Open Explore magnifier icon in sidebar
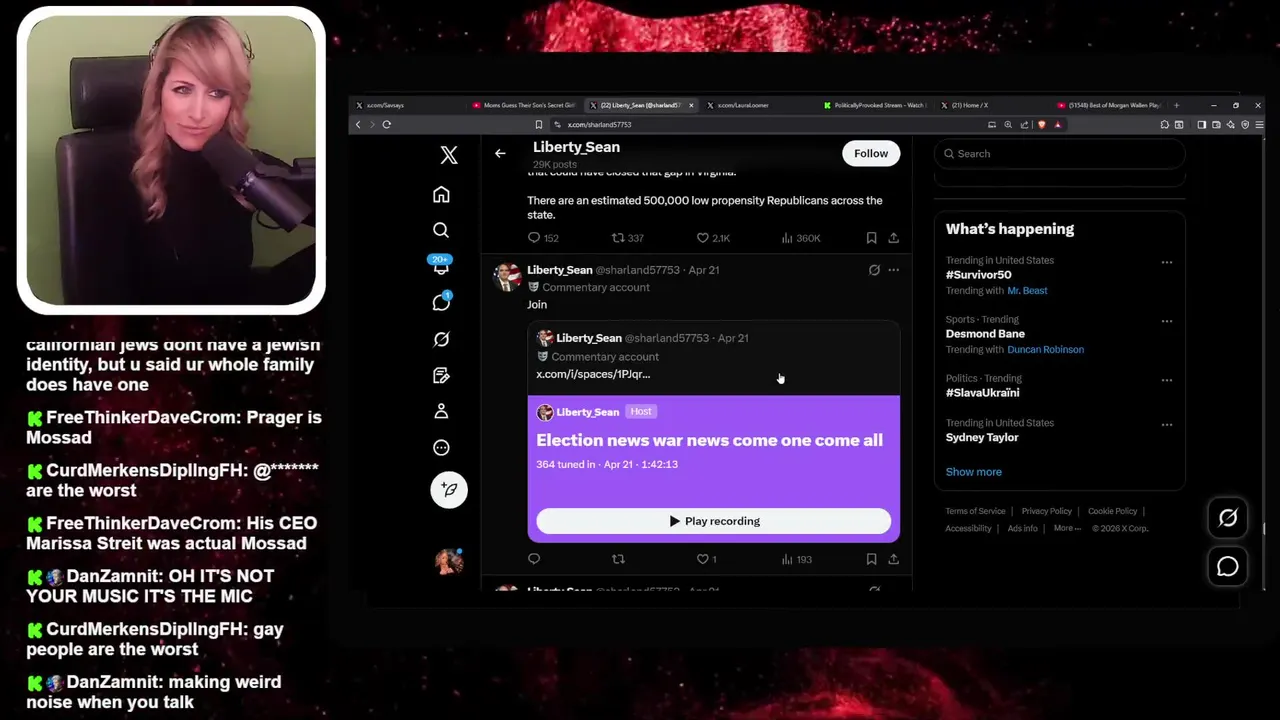This screenshot has height=720, width=1280. 441,230
